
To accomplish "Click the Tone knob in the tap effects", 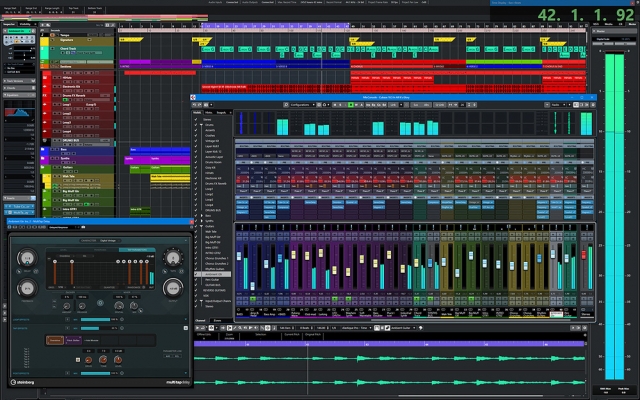I will (103, 360).
